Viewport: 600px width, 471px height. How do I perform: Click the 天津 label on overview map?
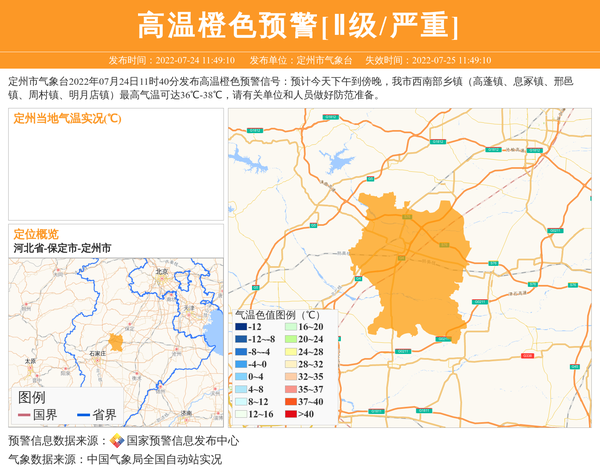coord(189,308)
